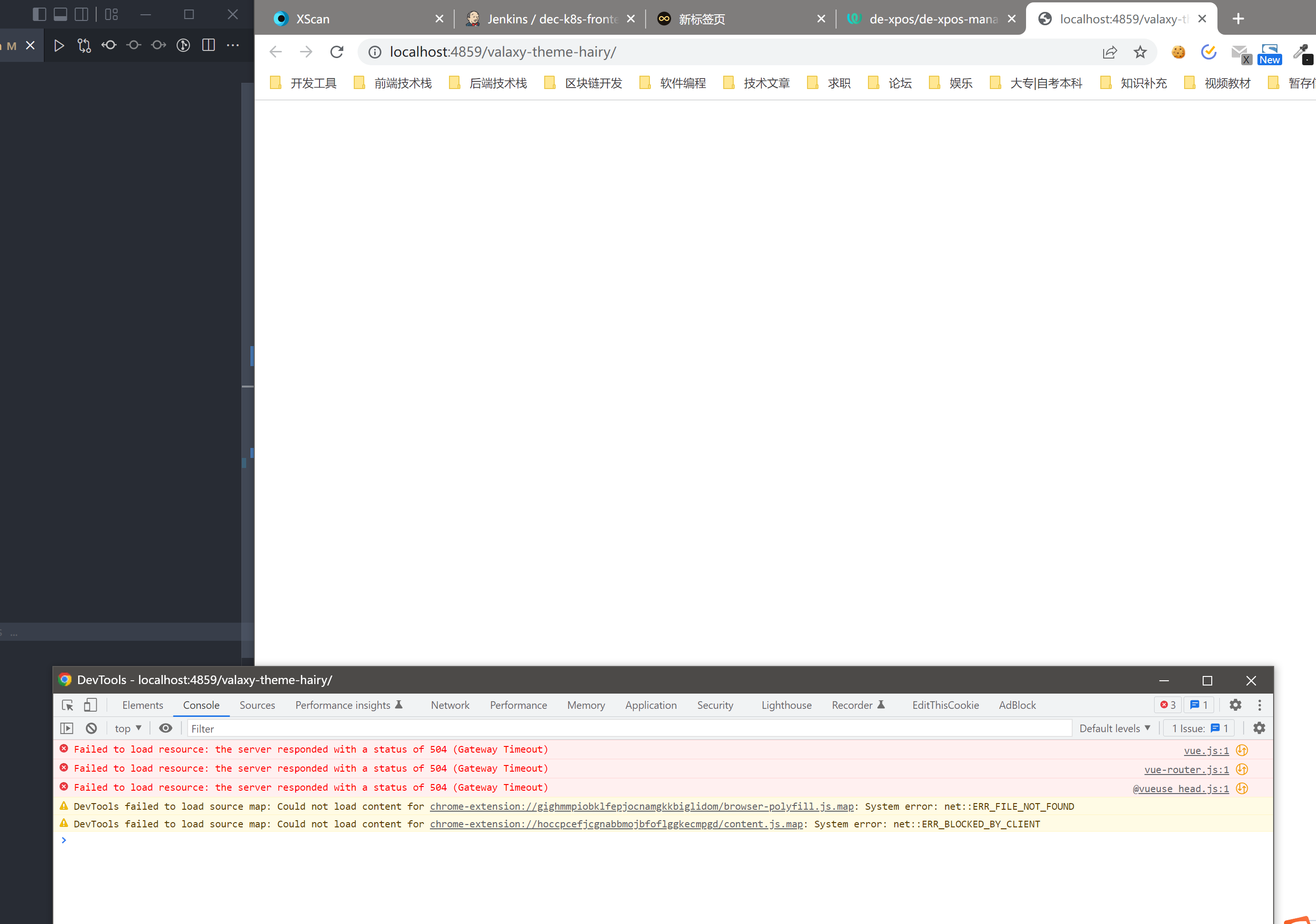Switch to the Network tab in DevTools
Viewport: 1316px width, 924px height.
[449, 705]
